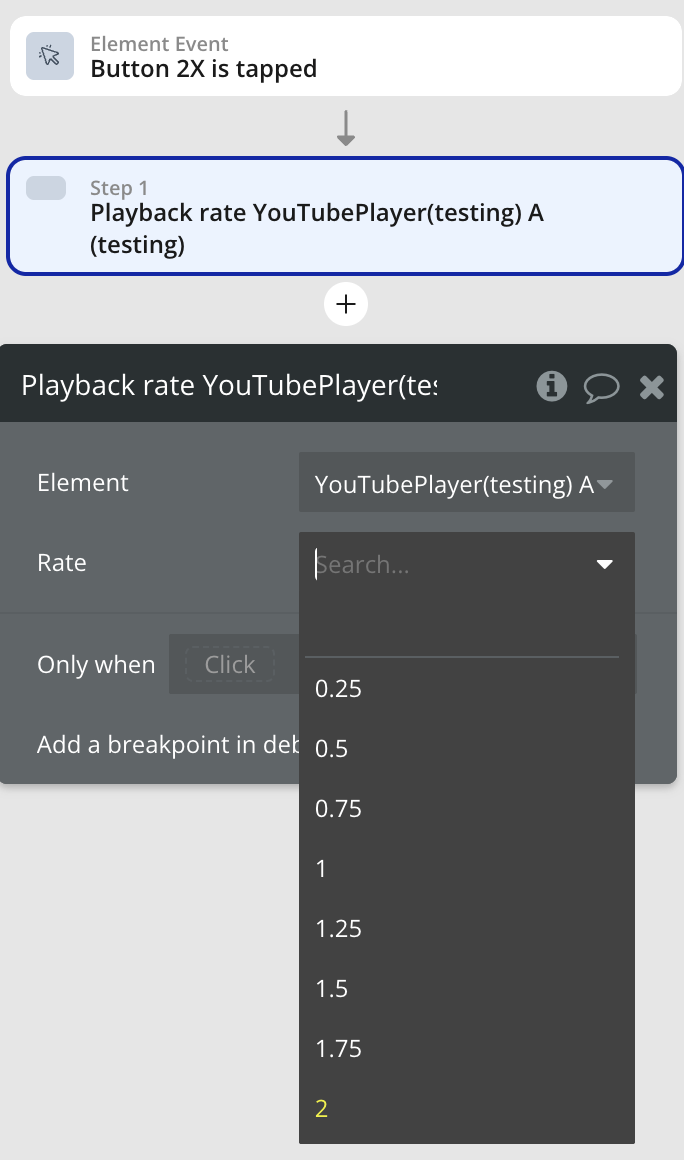Viewport: 684px width, 1160px height.
Task: Click the info icon in panel header
Action: [551, 386]
